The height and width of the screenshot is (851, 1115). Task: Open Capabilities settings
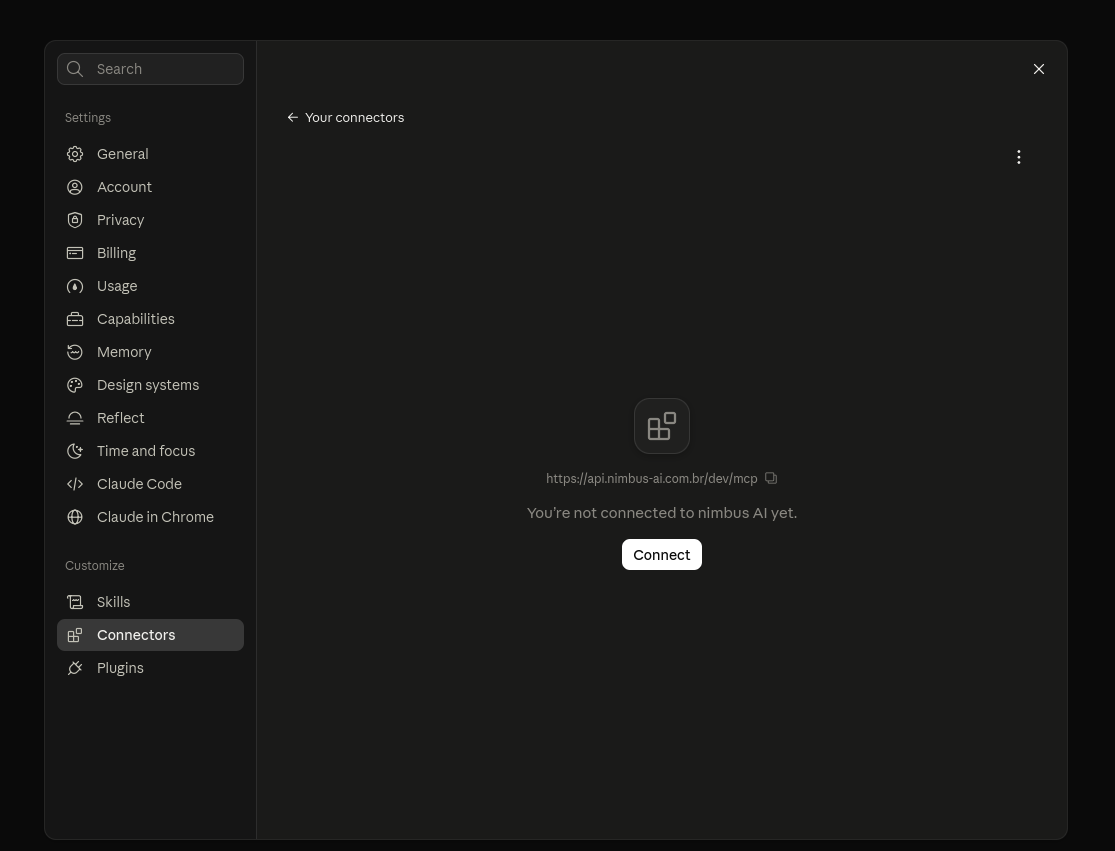(150, 319)
